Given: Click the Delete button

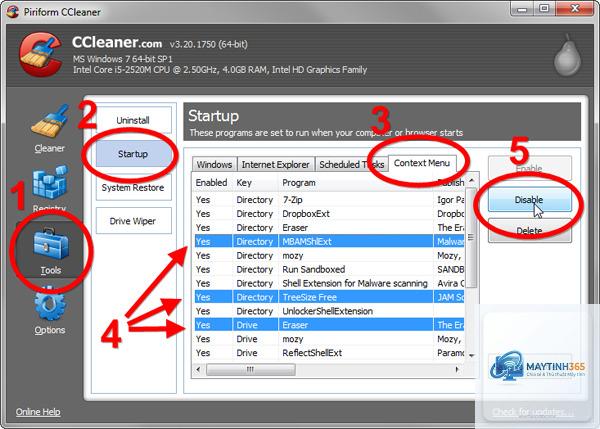Looking at the screenshot, I should click(530, 230).
